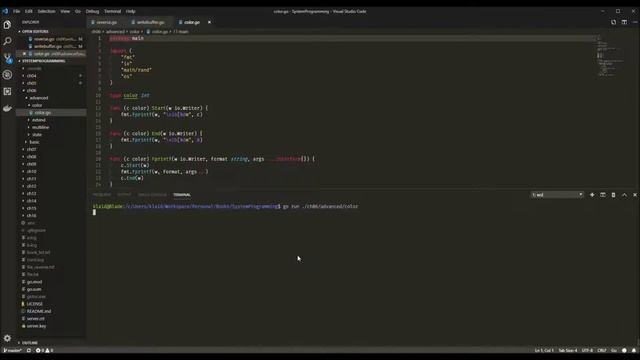Viewport: 640px width, 360px height.
Task: Click CRLF line ending in status bar
Action: pyautogui.click(x=602, y=350)
